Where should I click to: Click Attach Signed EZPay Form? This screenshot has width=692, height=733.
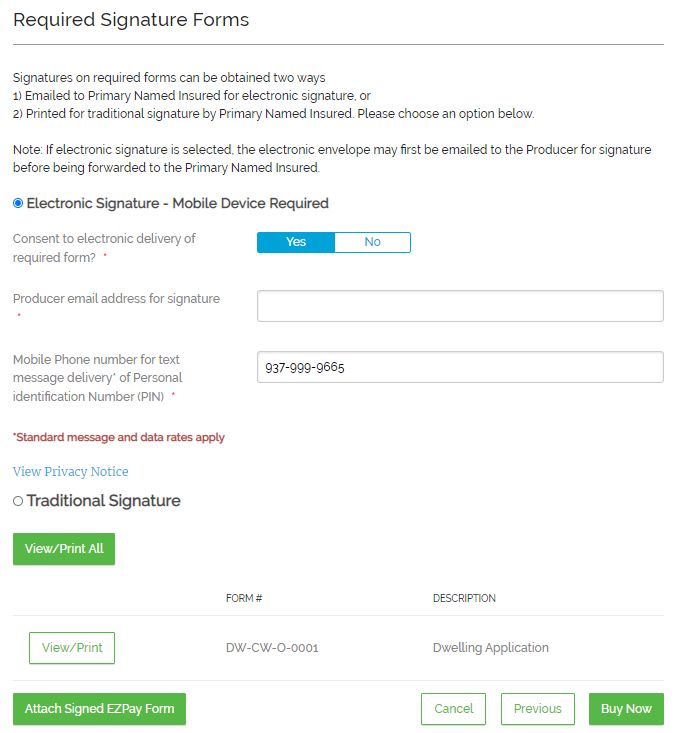pos(100,709)
